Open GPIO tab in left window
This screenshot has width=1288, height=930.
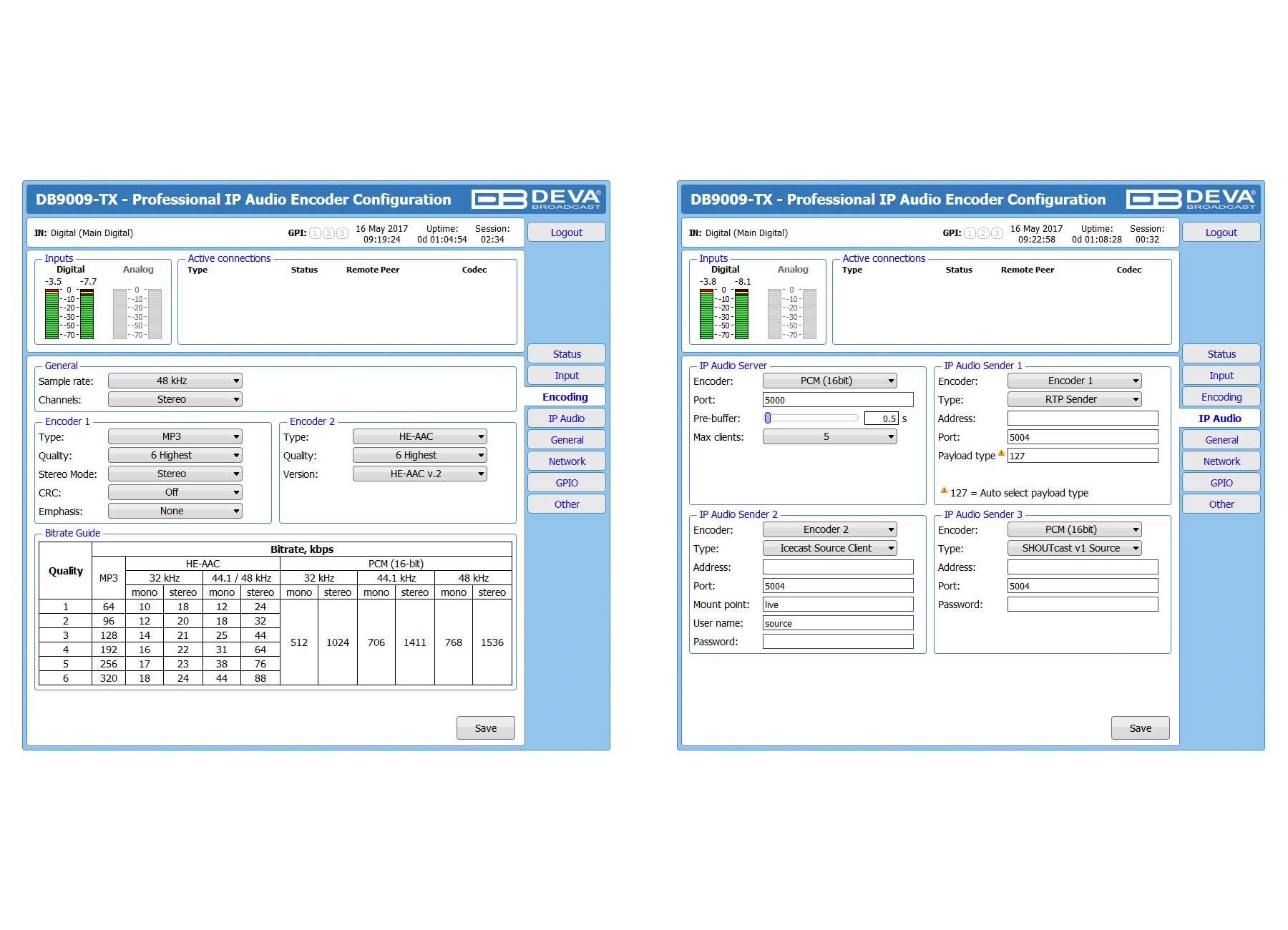(567, 483)
